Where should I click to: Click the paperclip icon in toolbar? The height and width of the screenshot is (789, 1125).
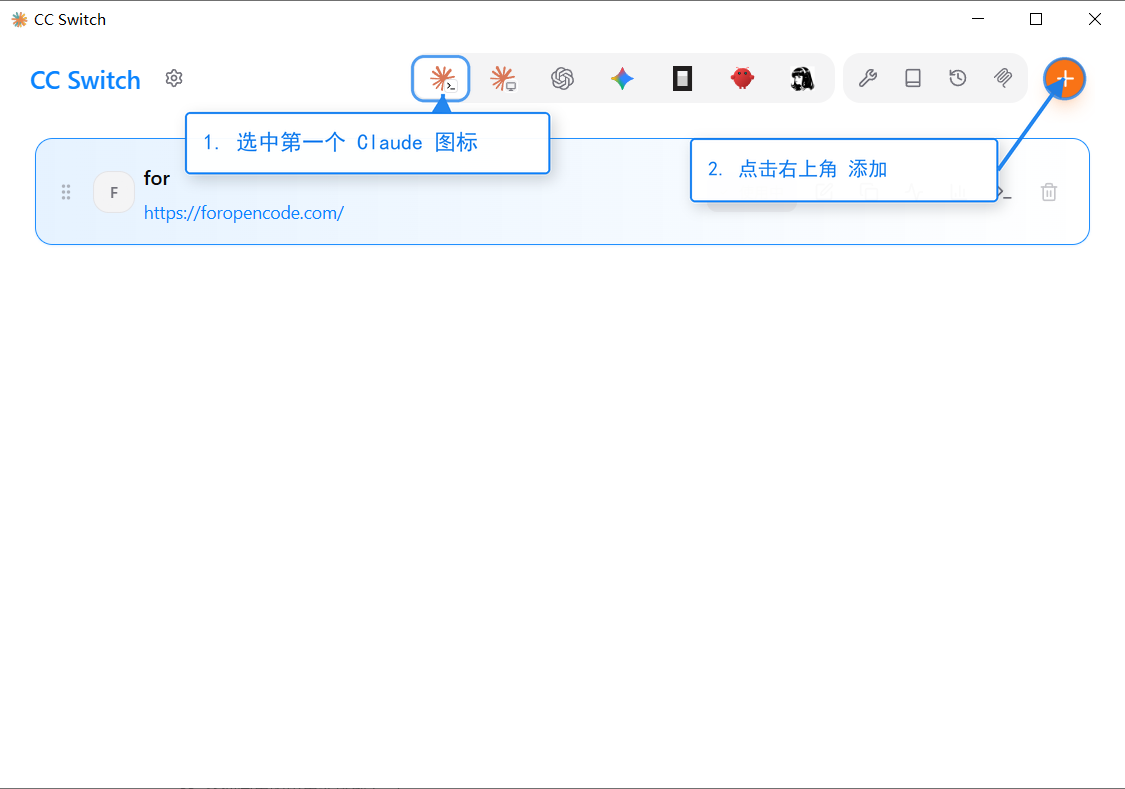[1003, 77]
